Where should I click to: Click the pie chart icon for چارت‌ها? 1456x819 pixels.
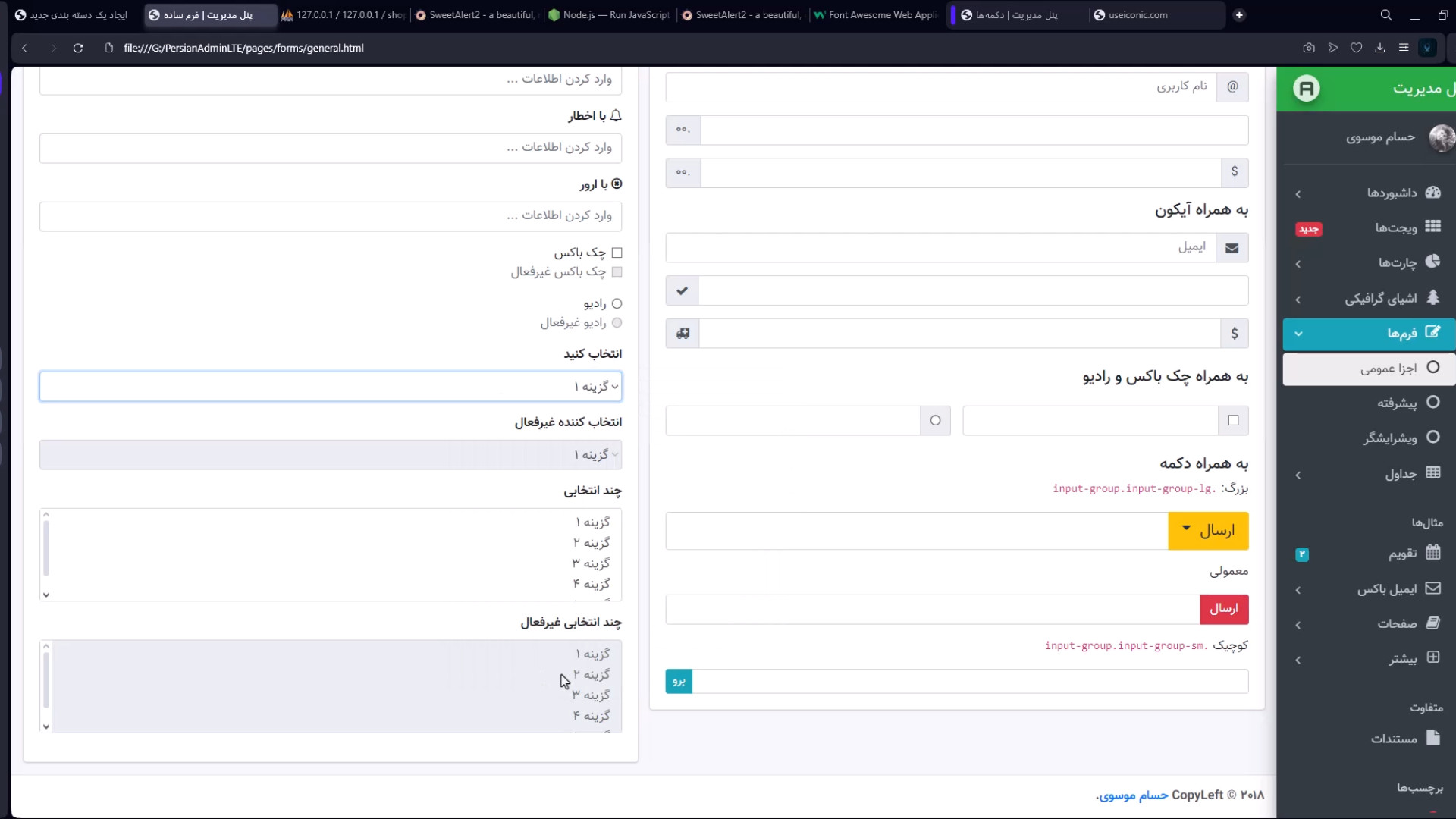click(1432, 262)
